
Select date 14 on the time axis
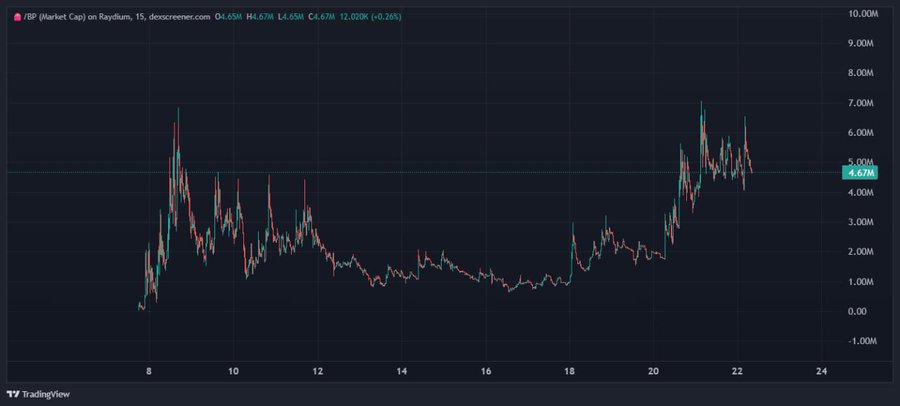click(x=402, y=372)
